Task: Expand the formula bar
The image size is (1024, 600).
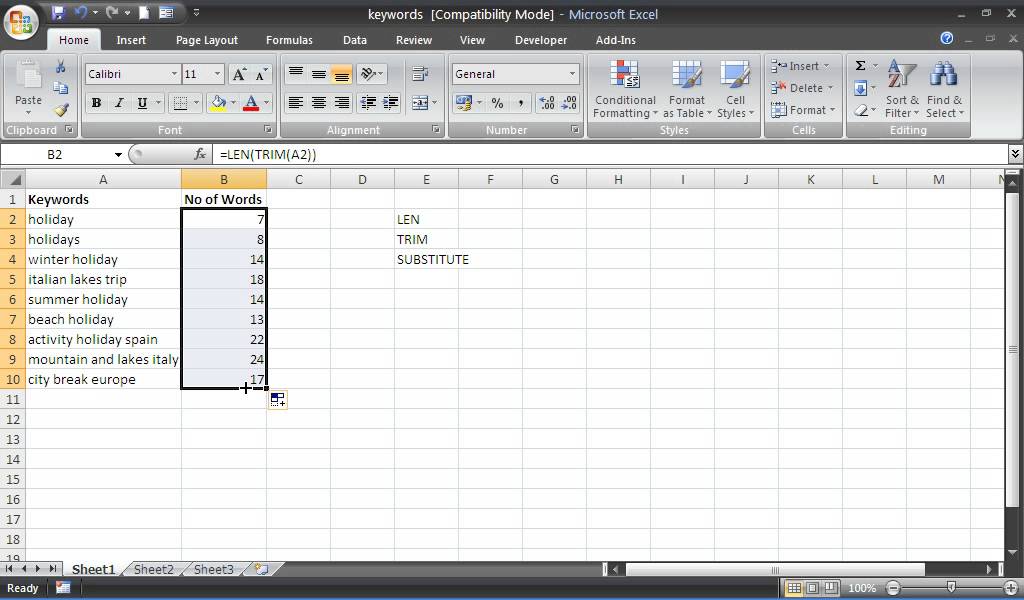Action: coord(1015,154)
